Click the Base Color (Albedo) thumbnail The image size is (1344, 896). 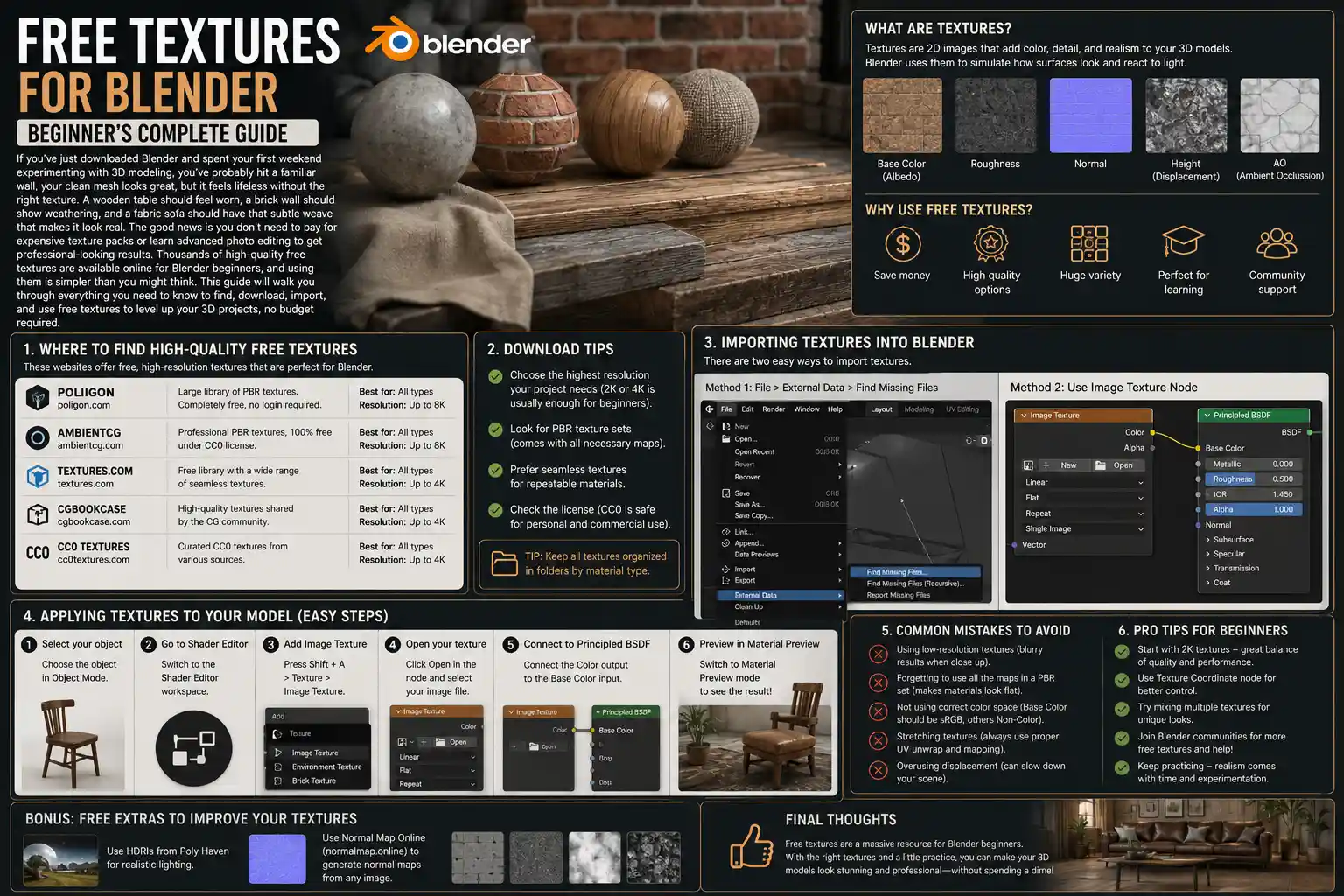tap(902, 115)
